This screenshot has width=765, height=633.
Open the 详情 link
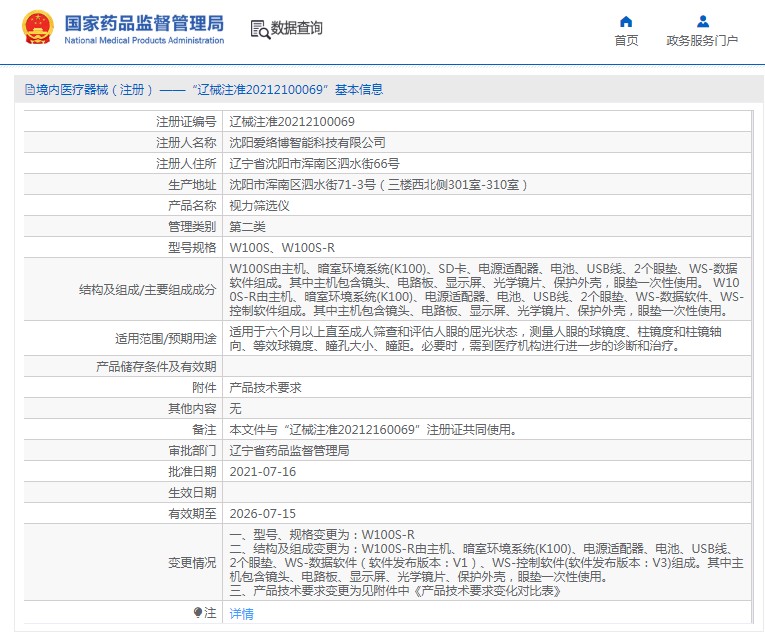(x=241, y=613)
